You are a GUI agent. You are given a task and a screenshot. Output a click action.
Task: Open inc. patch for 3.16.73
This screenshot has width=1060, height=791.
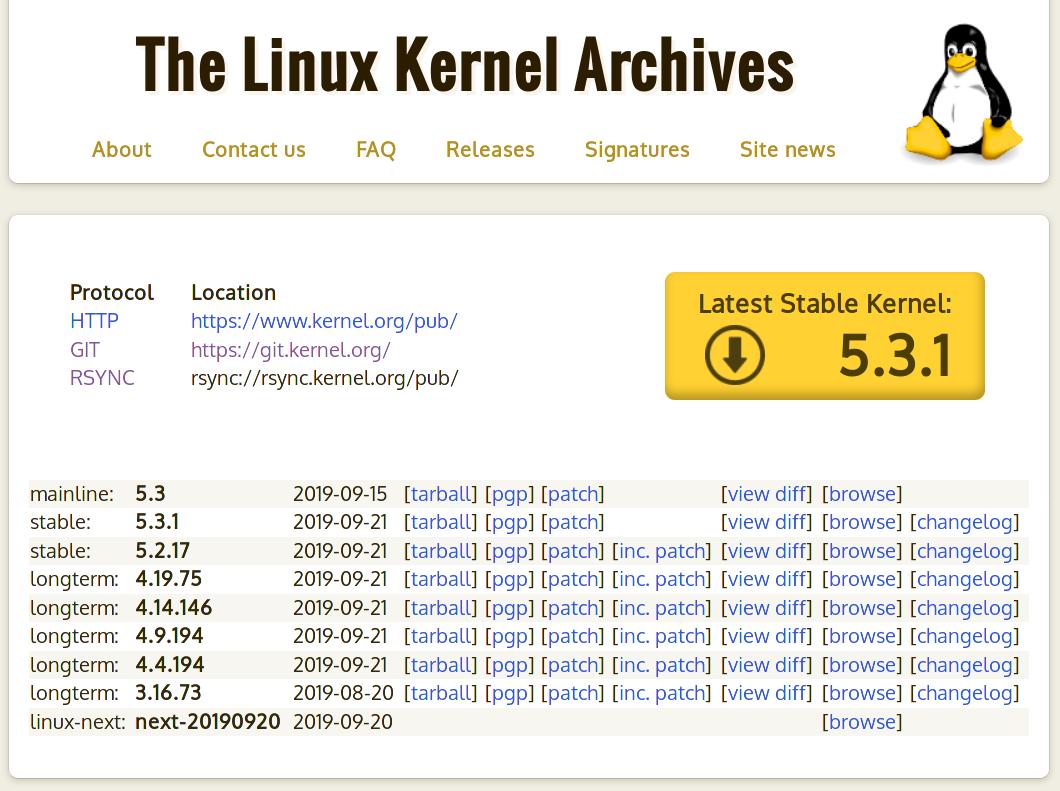662,693
